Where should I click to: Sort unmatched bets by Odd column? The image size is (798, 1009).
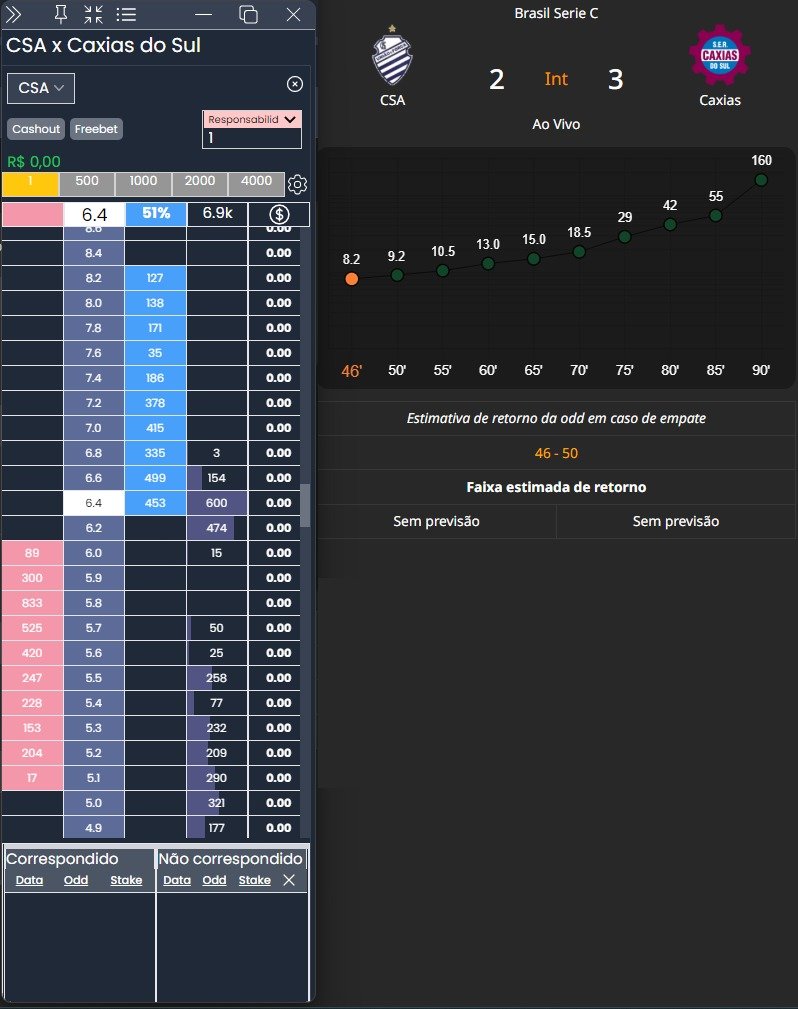click(x=214, y=880)
